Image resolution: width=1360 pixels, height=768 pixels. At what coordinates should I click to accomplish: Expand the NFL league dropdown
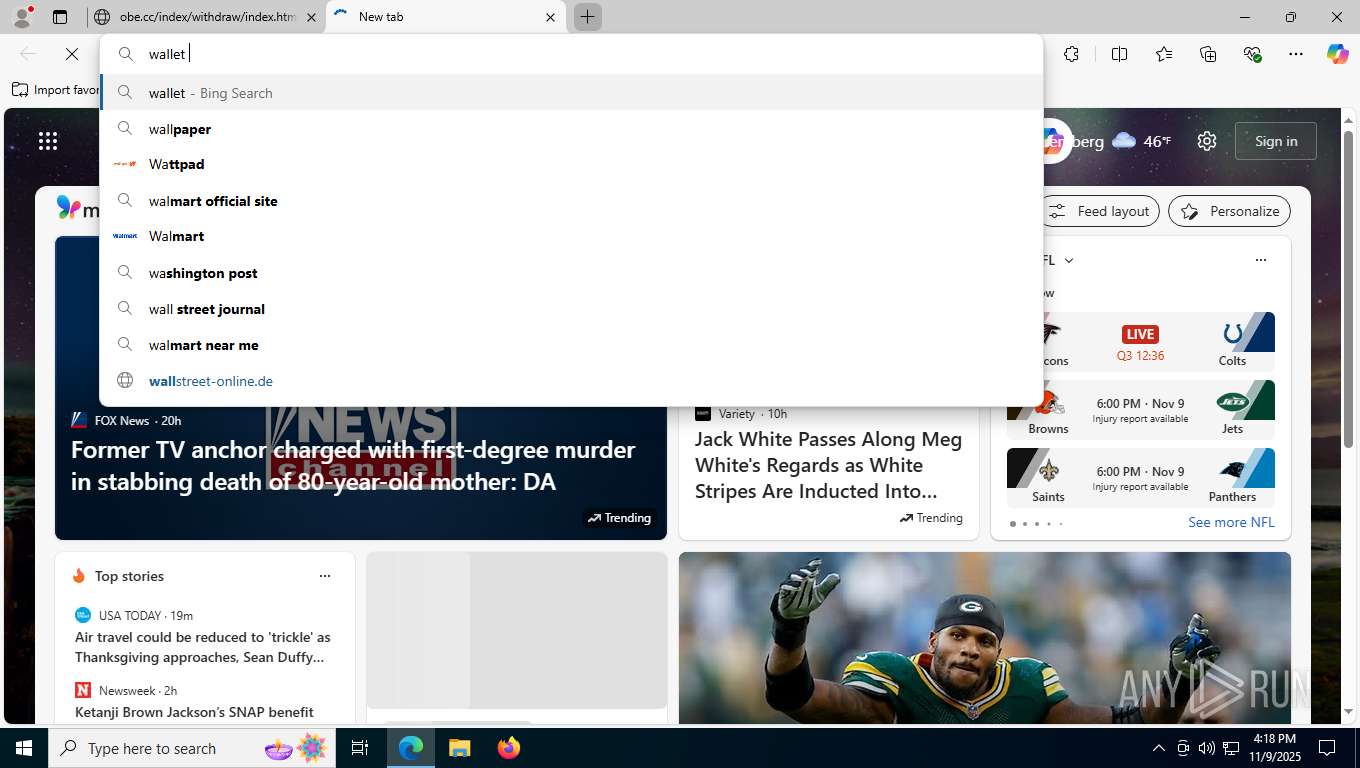[1069, 260]
